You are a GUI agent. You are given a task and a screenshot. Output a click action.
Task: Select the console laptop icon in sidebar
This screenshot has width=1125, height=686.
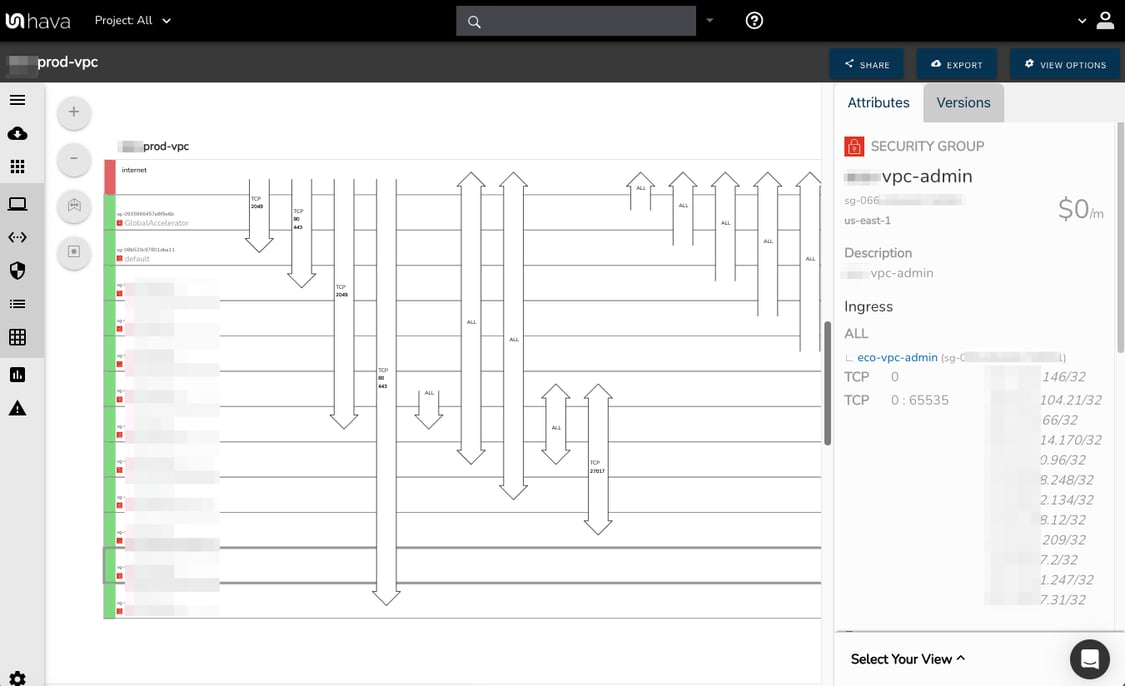pyautogui.click(x=17, y=203)
